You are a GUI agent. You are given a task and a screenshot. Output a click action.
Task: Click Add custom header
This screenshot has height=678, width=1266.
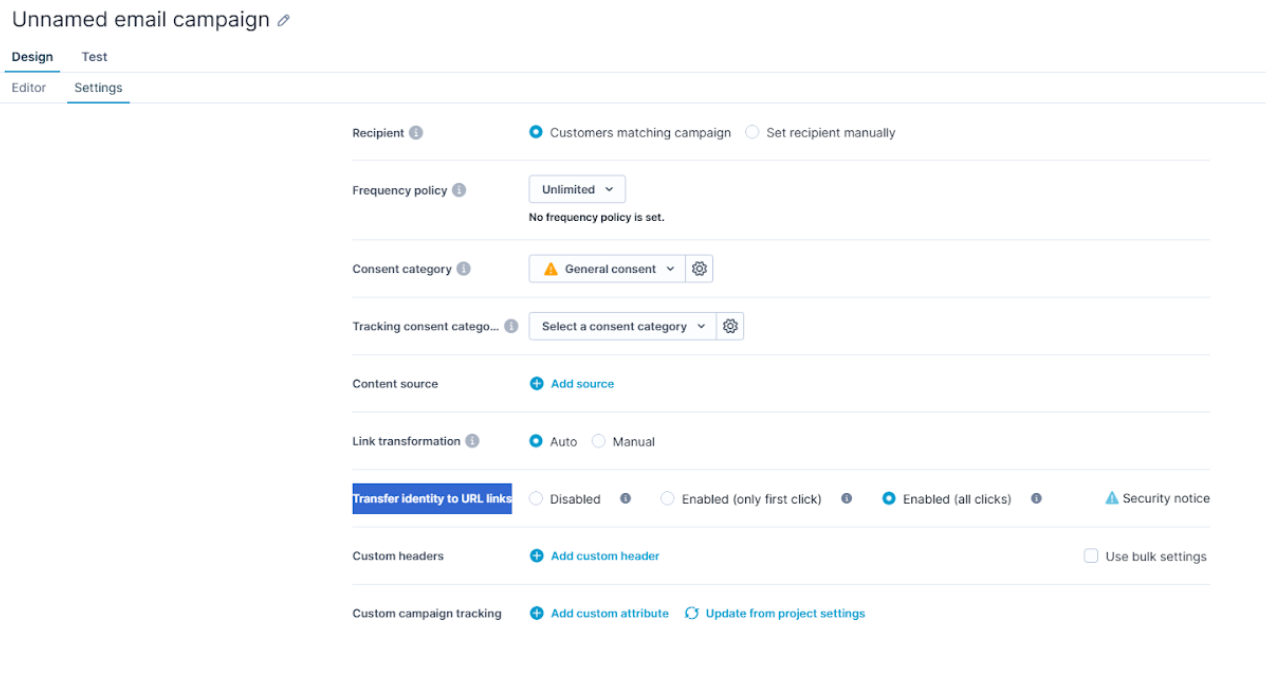tap(604, 556)
